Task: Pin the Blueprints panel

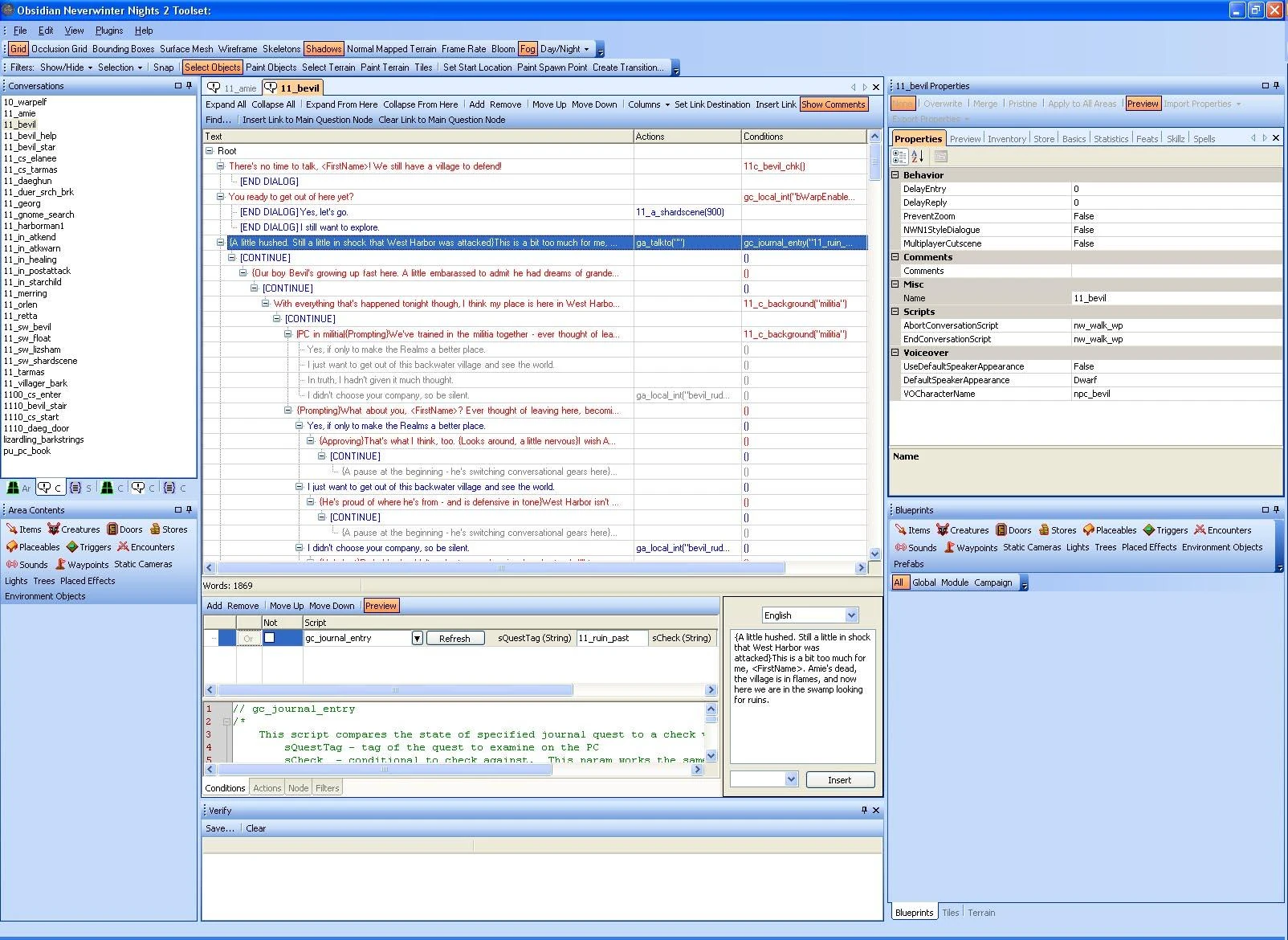Action: [x=1277, y=510]
